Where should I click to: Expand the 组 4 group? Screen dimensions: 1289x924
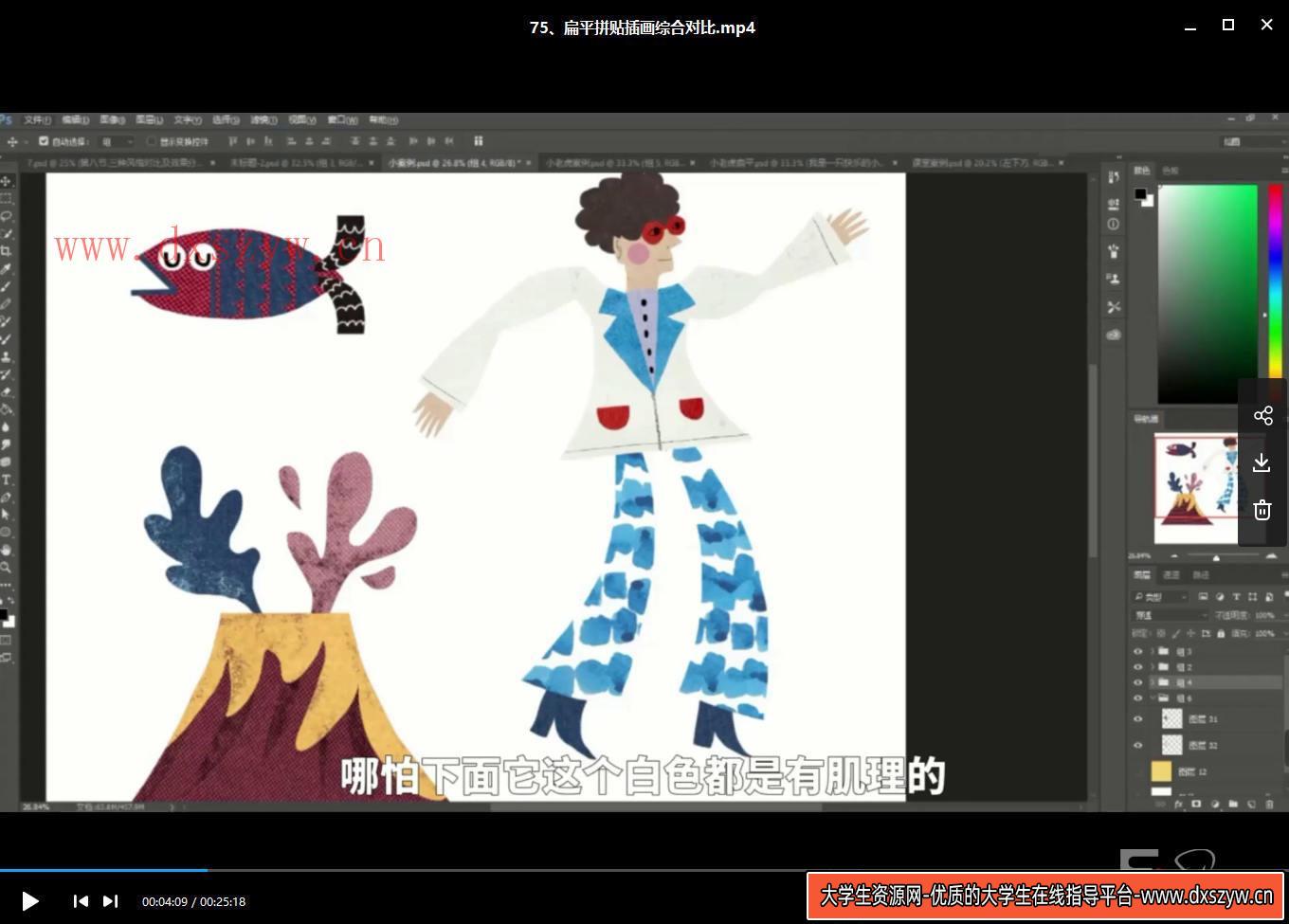(x=1153, y=681)
